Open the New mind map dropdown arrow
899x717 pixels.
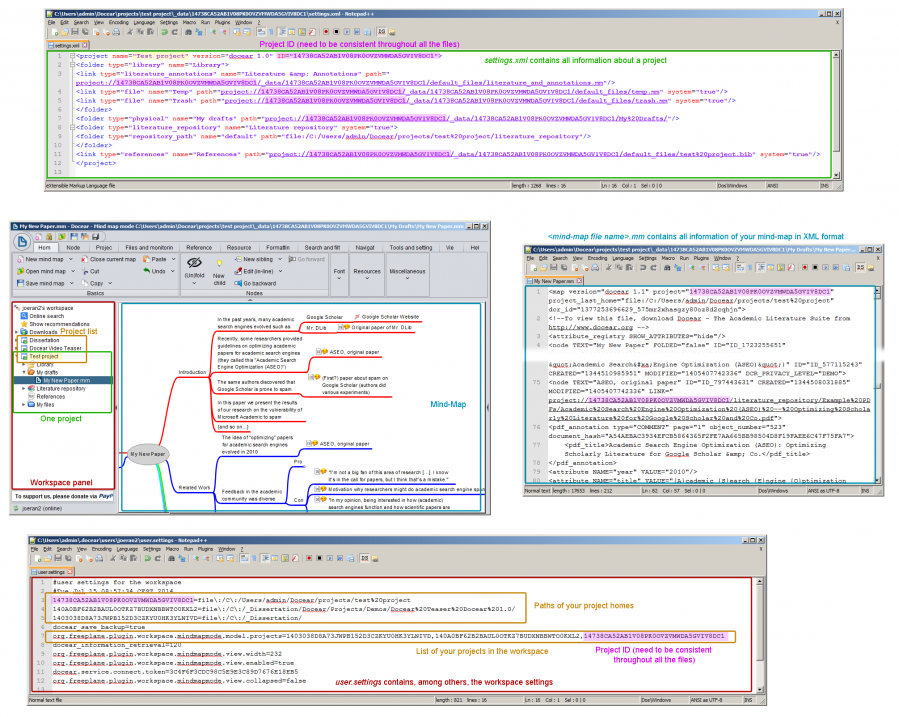(72, 259)
